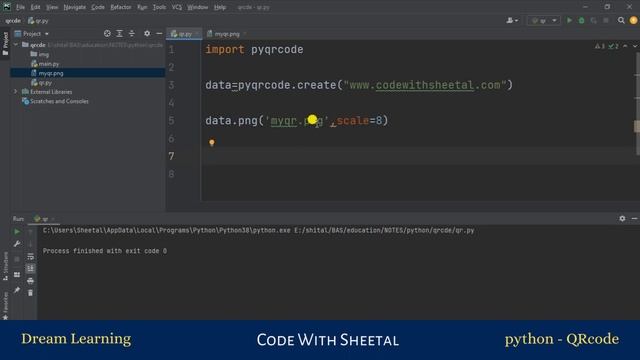Click the green Run button in toolbar

click(569, 20)
